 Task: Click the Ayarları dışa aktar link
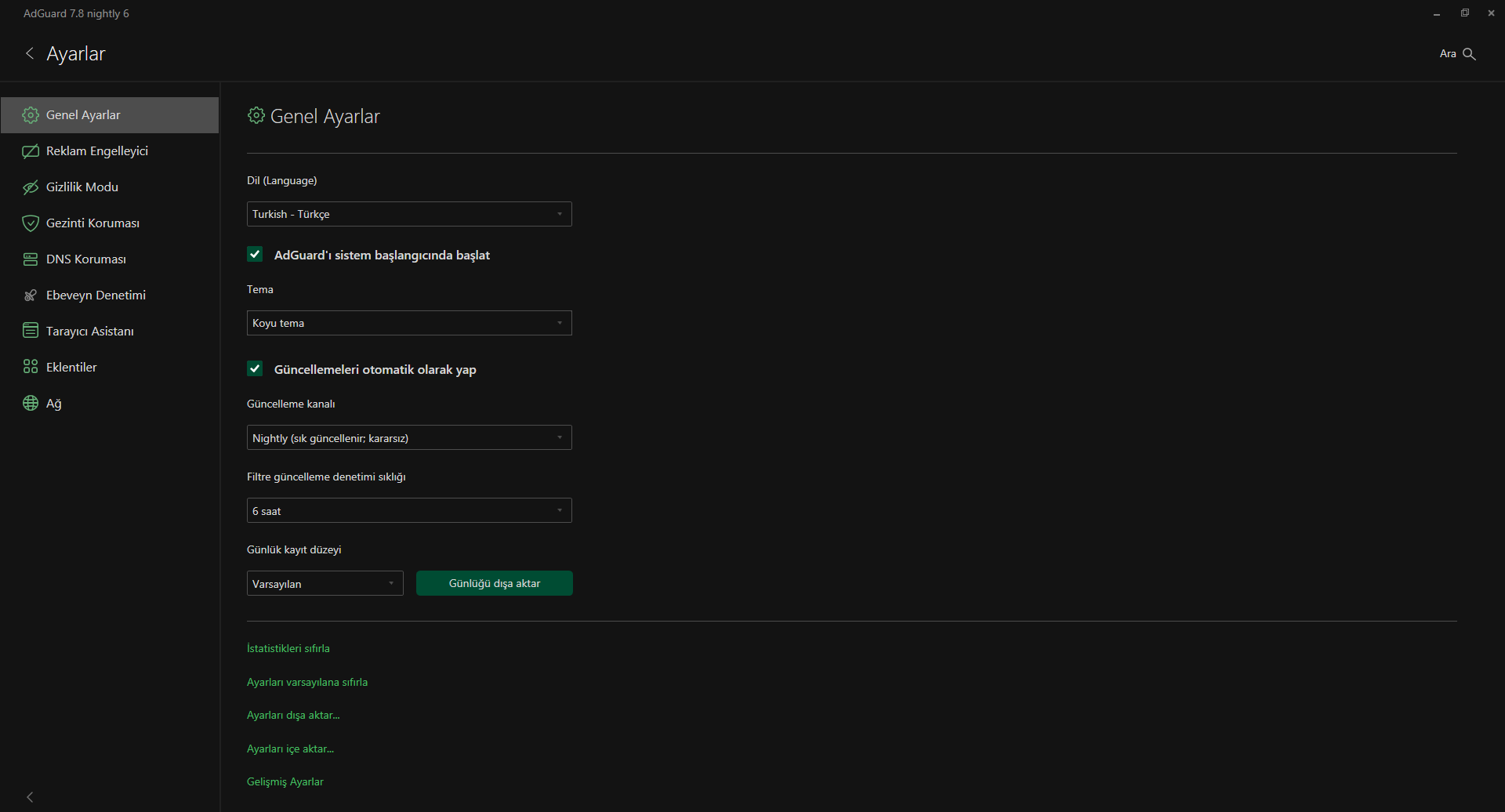click(x=293, y=715)
